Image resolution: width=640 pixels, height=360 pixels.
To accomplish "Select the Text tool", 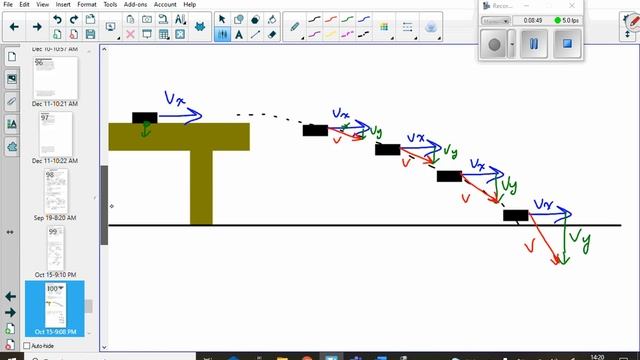I will point(239,34).
